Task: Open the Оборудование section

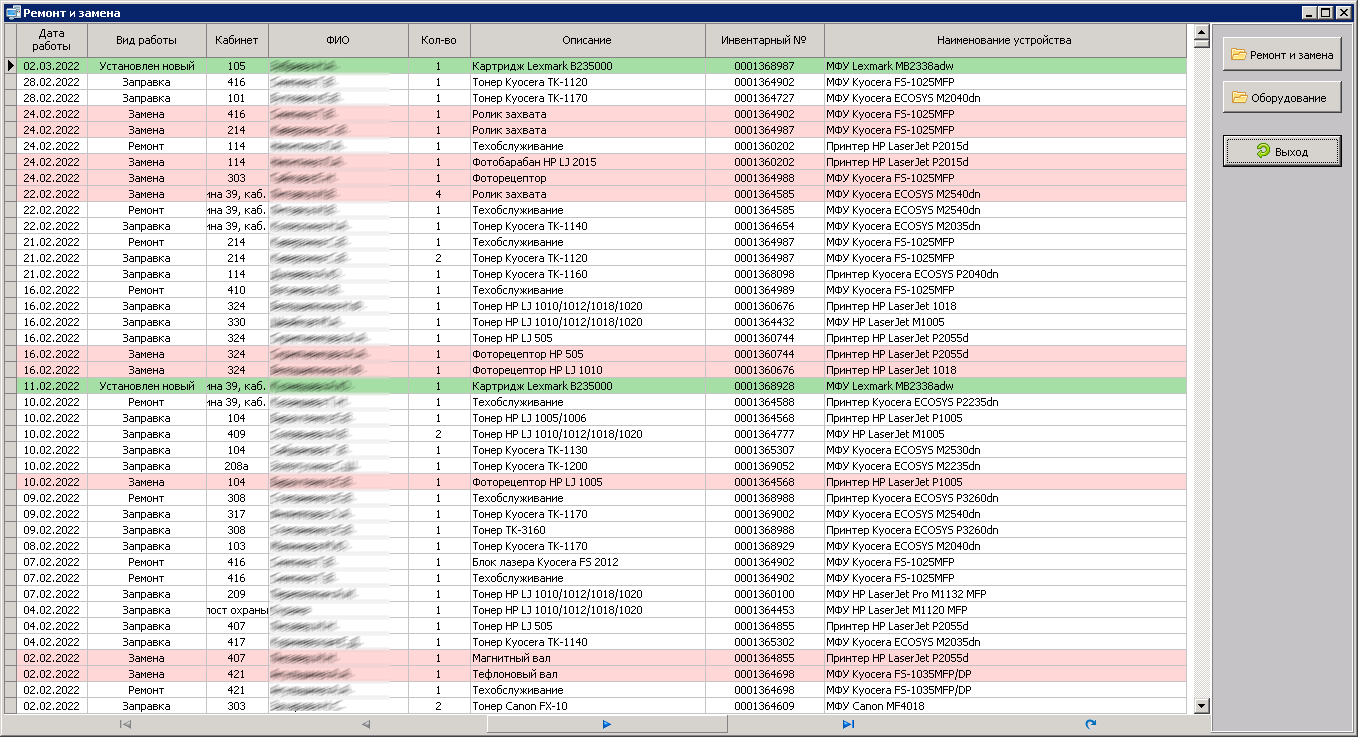Action: tap(1281, 97)
